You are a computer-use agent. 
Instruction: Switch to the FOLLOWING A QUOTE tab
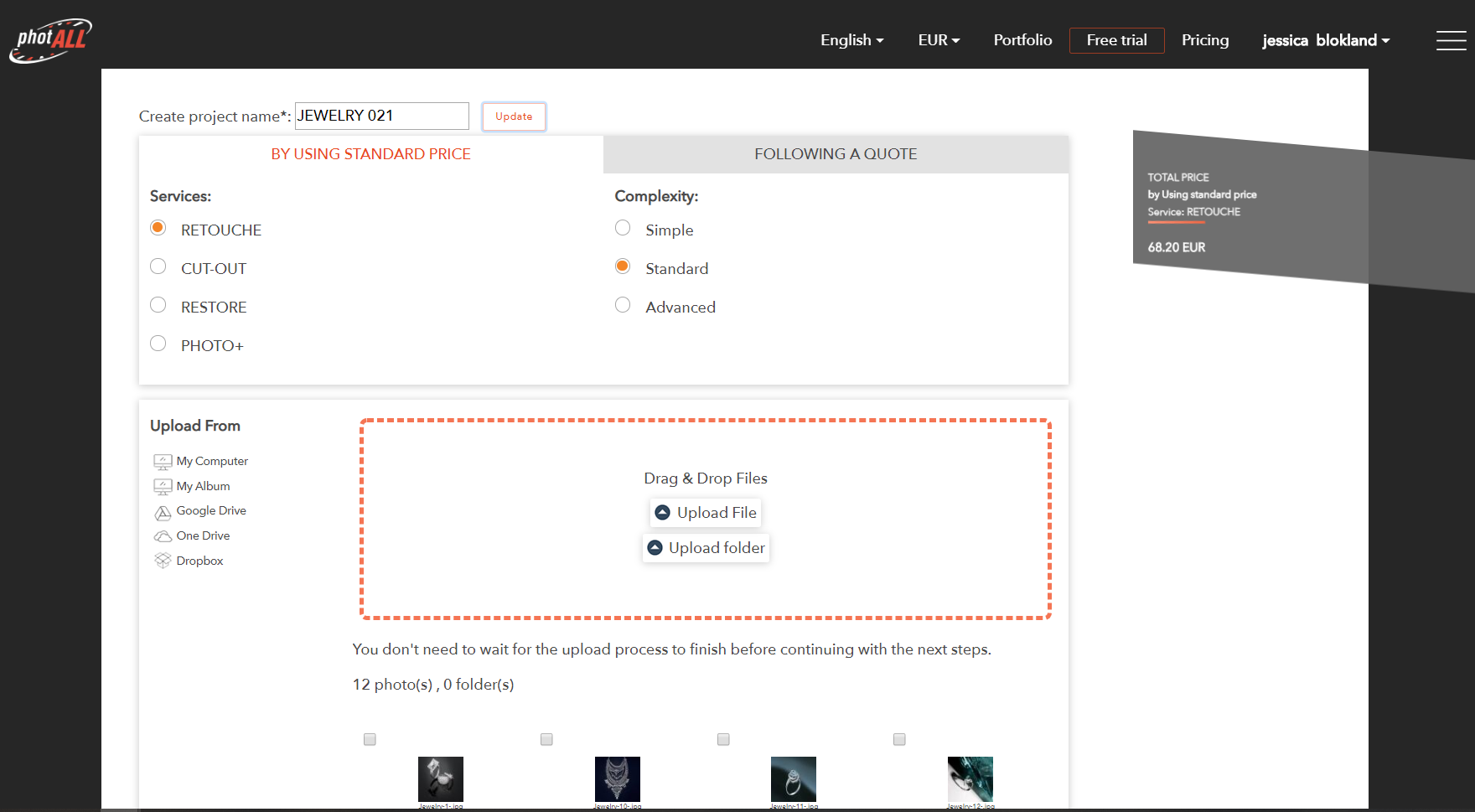click(x=836, y=154)
